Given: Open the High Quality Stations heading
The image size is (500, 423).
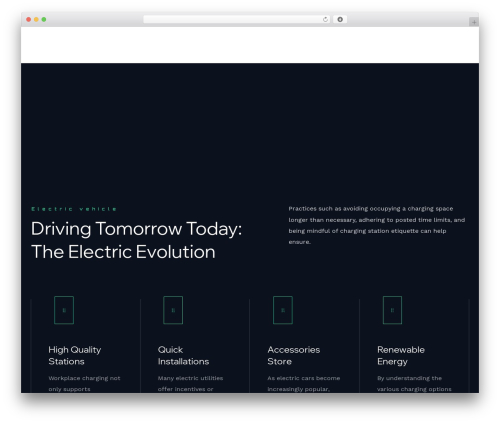Looking at the screenshot, I should click(x=75, y=355).
